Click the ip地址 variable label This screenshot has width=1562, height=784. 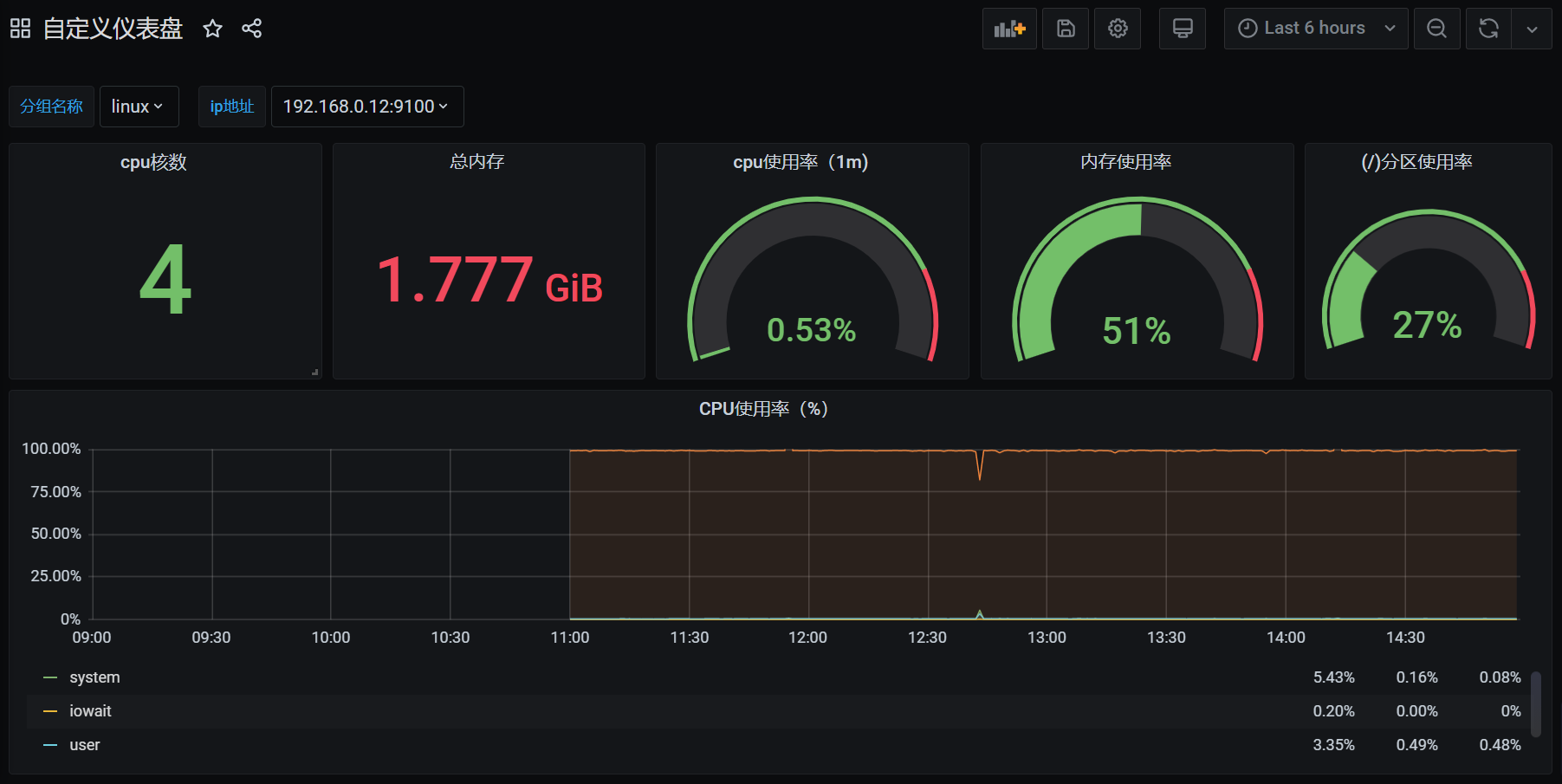click(231, 107)
